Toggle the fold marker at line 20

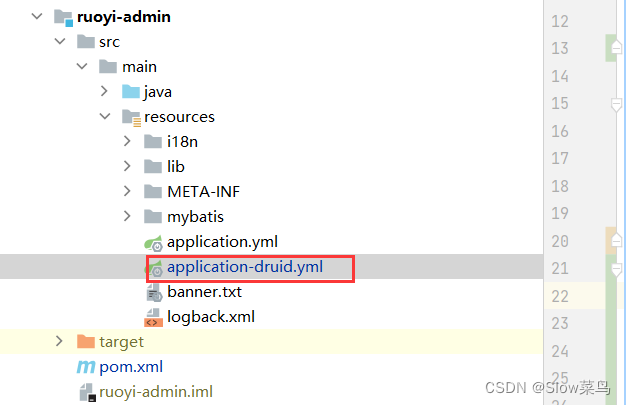tap(616, 240)
